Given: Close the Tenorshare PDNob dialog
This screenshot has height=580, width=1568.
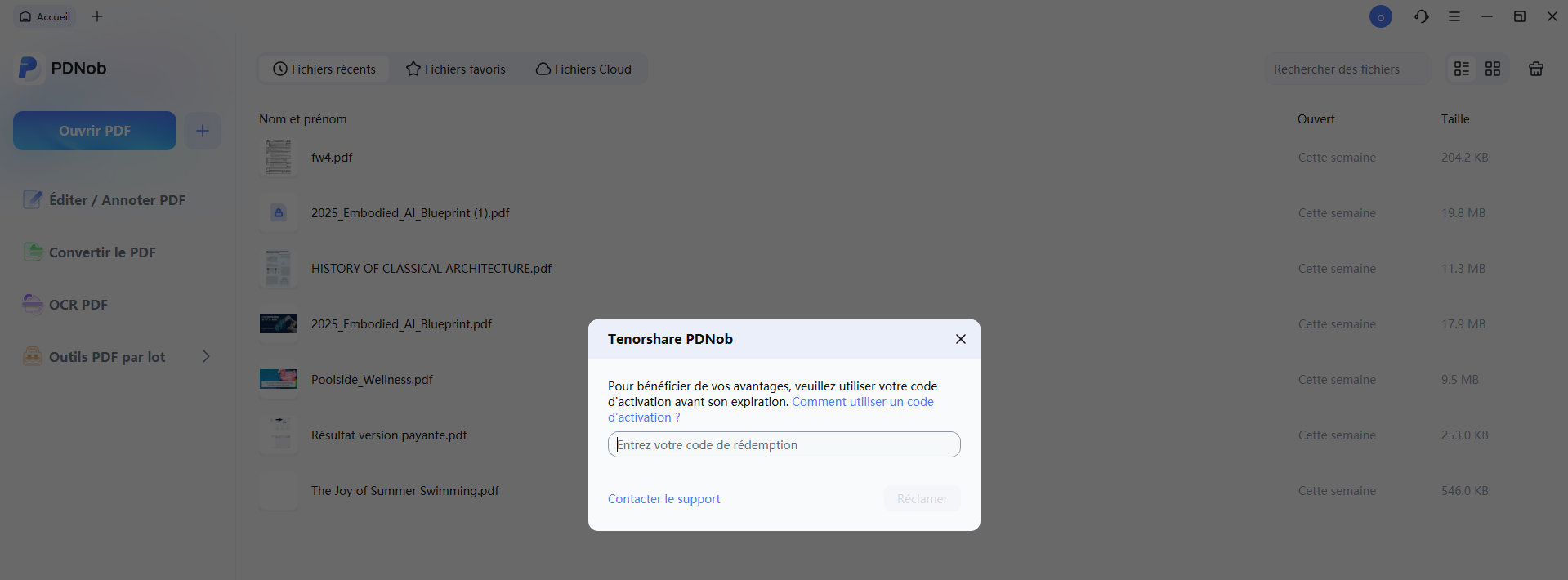Looking at the screenshot, I should click(961, 339).
